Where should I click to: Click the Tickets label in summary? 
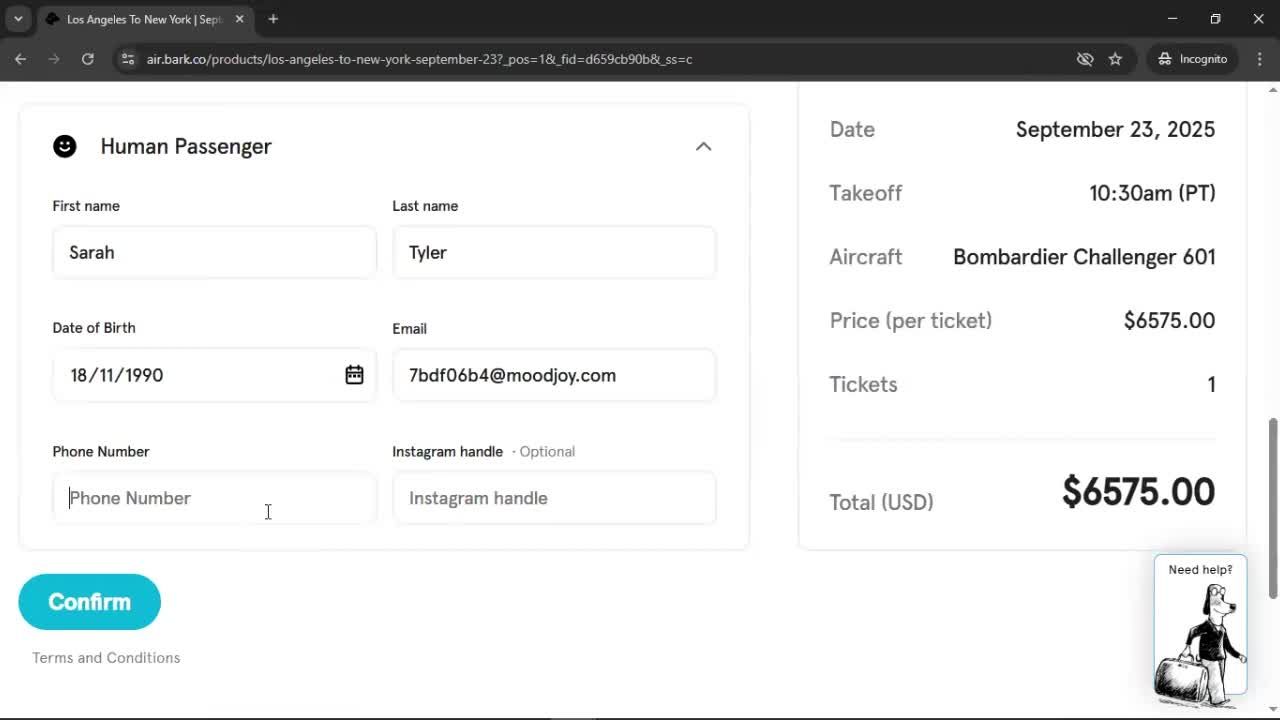click(x=863, y=384)
